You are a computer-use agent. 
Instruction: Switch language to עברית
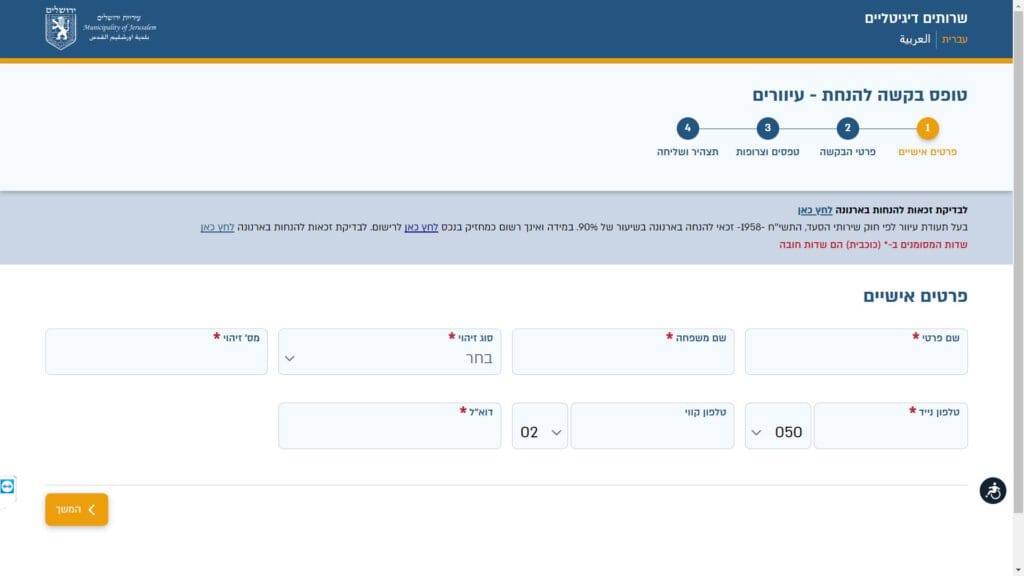click(x=955, y=40)
